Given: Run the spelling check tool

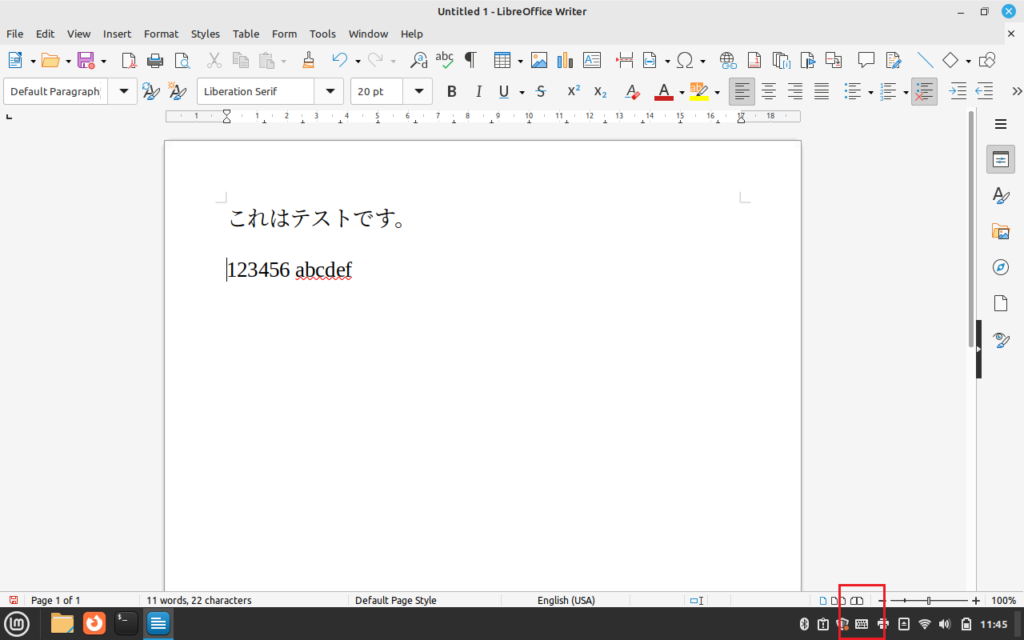Looking at the screenshot, I should pos(445,61).
